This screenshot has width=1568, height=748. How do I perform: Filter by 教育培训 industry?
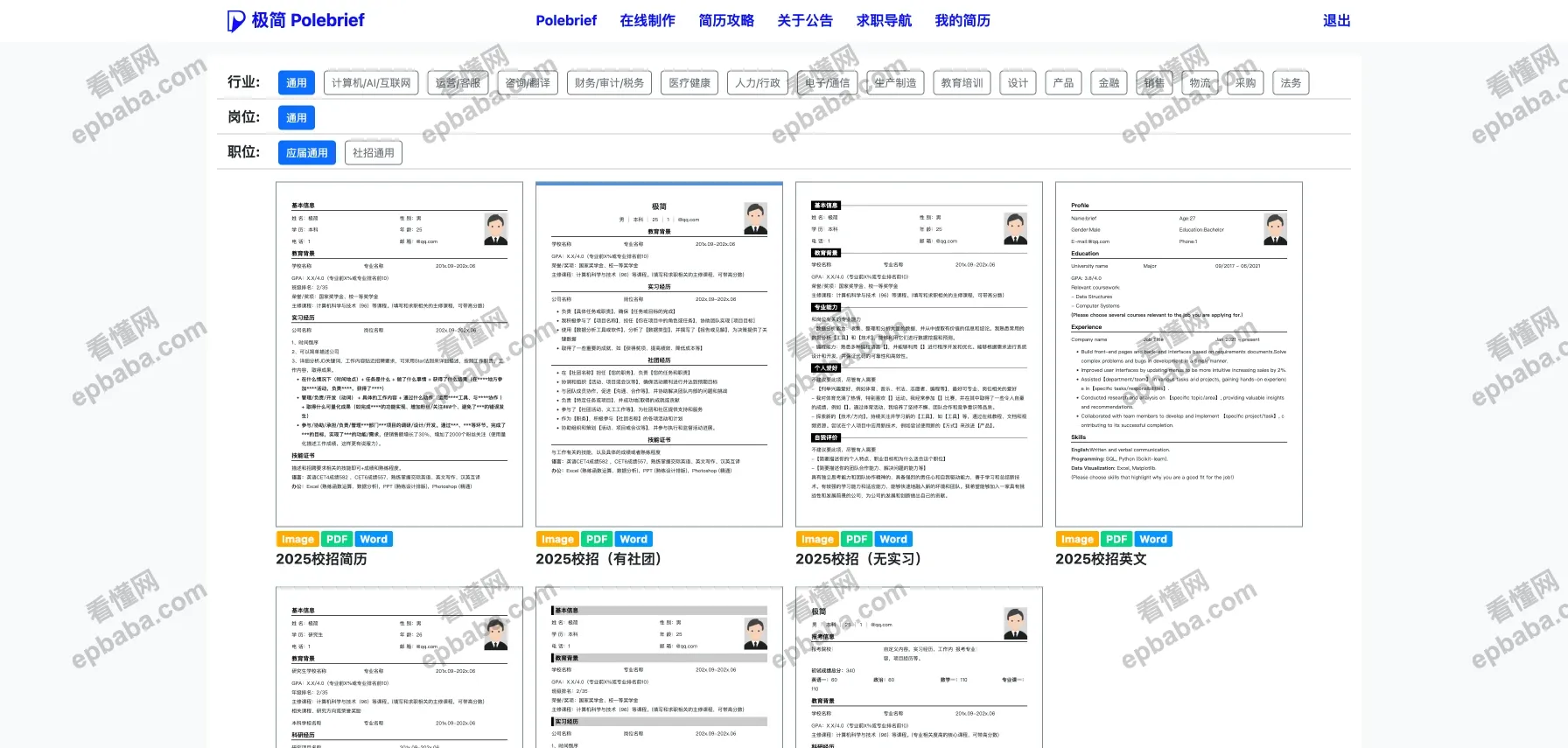tap(962, 82)
